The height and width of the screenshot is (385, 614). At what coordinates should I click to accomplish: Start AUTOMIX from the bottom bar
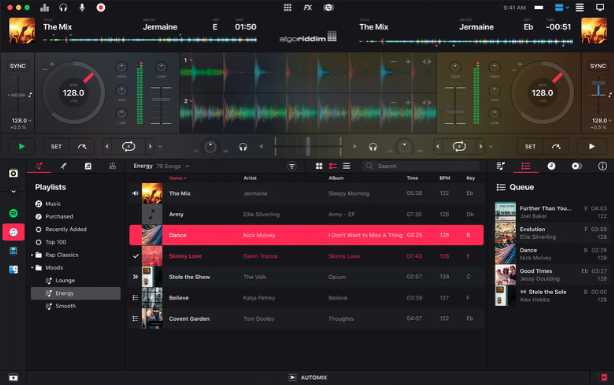308,378
